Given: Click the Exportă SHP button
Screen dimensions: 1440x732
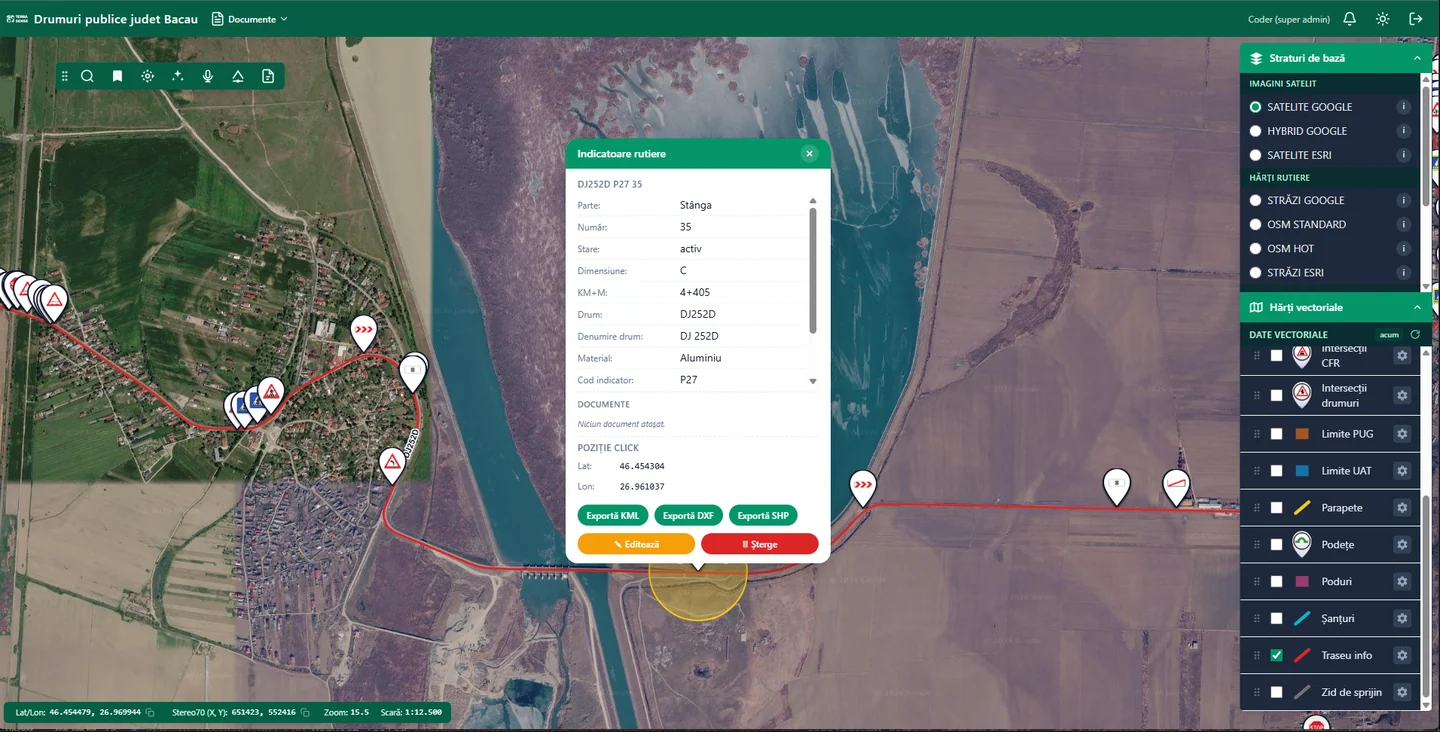Looking at the screenshot, I should pyautogui.click(x=763, y=516).
